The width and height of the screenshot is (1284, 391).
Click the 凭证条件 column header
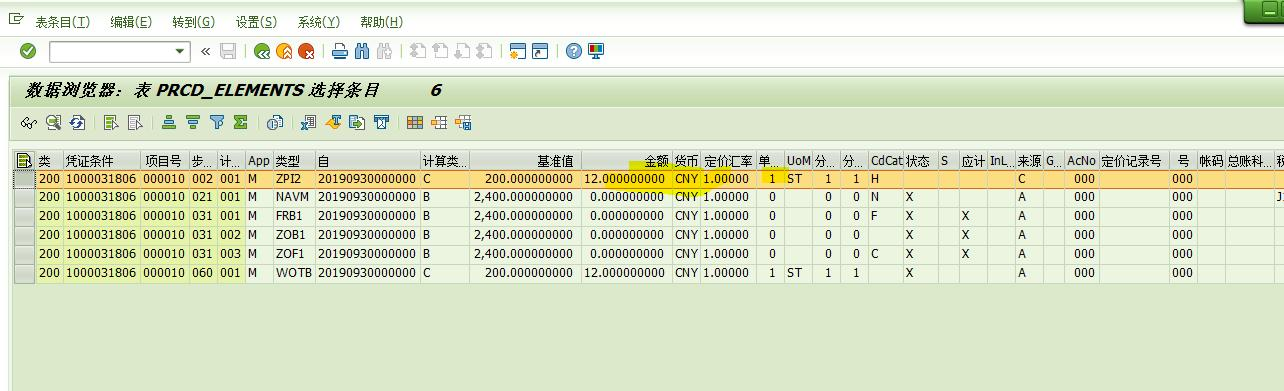(x=101, y=160)
